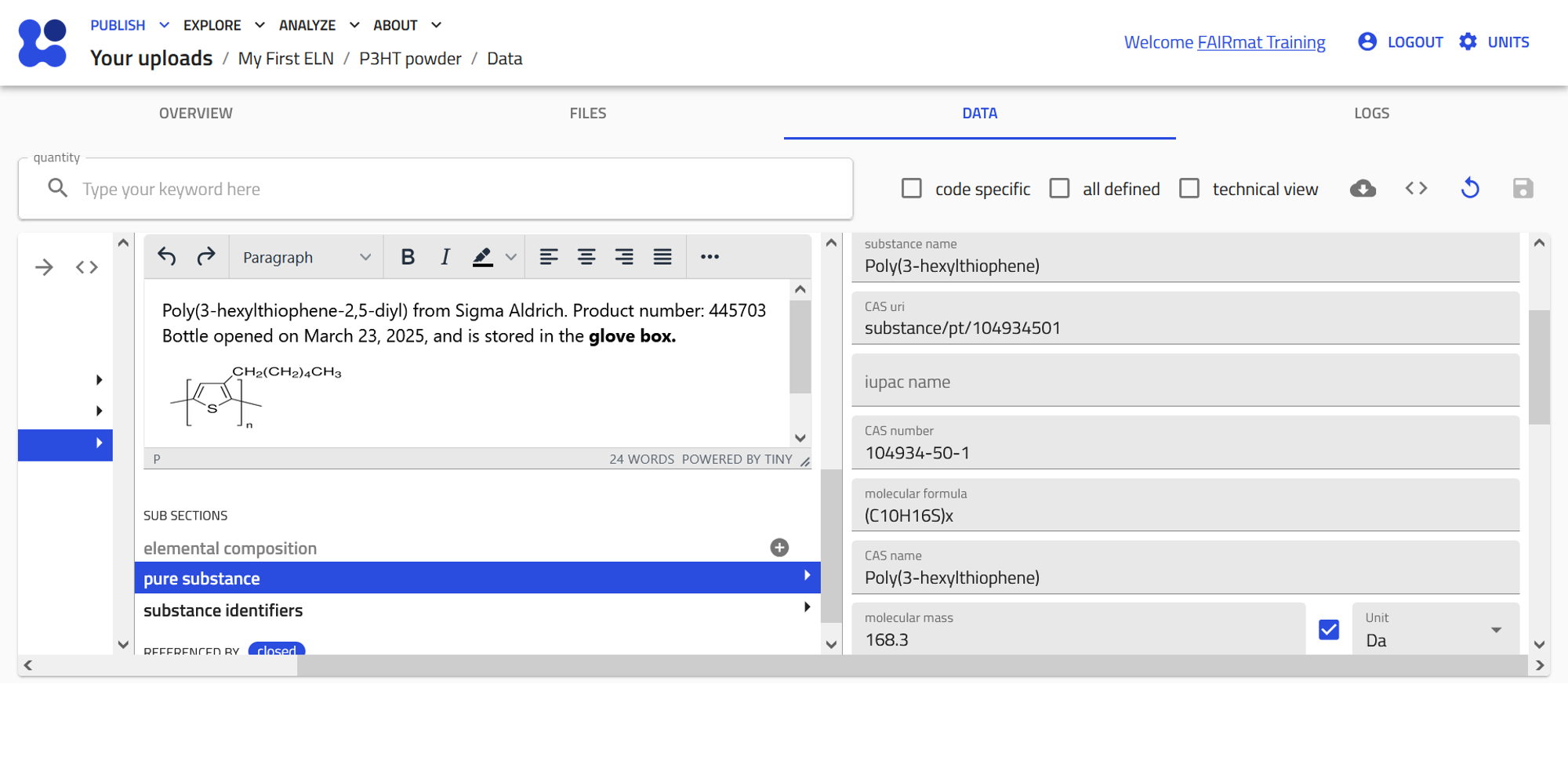
Task: Download the entry data with the cloud icon
Action: click(1363, 189)
